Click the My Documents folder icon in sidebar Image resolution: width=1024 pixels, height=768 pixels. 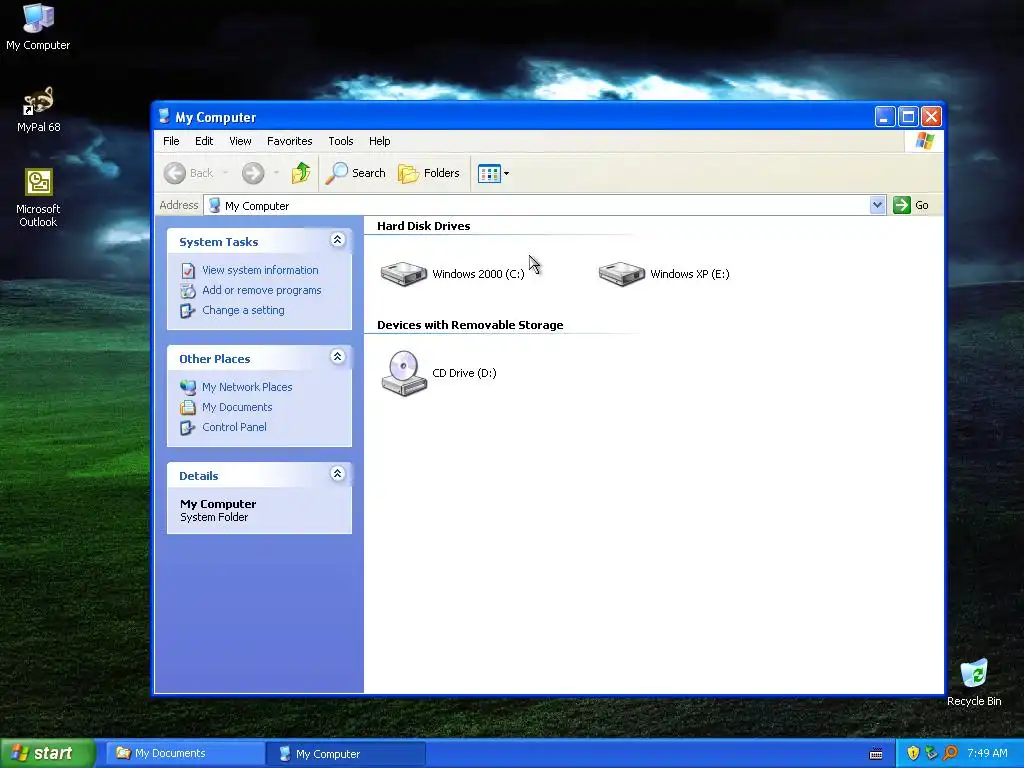[x=188, y=408]
